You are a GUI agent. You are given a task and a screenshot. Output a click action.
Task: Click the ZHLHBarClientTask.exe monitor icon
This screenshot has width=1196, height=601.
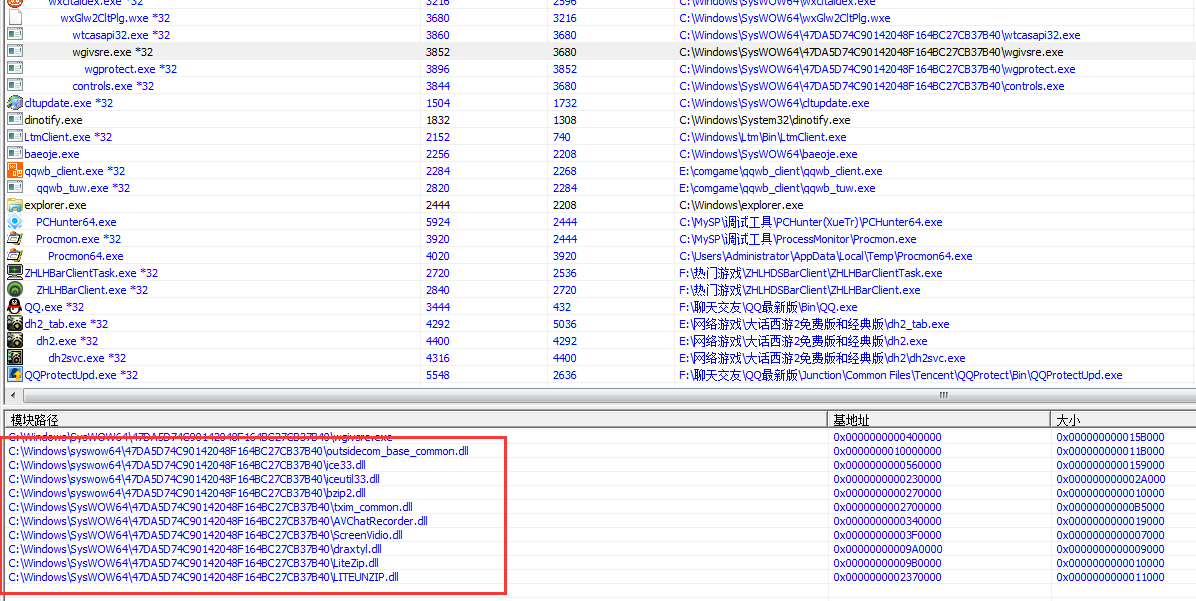(x=15, y=272)
